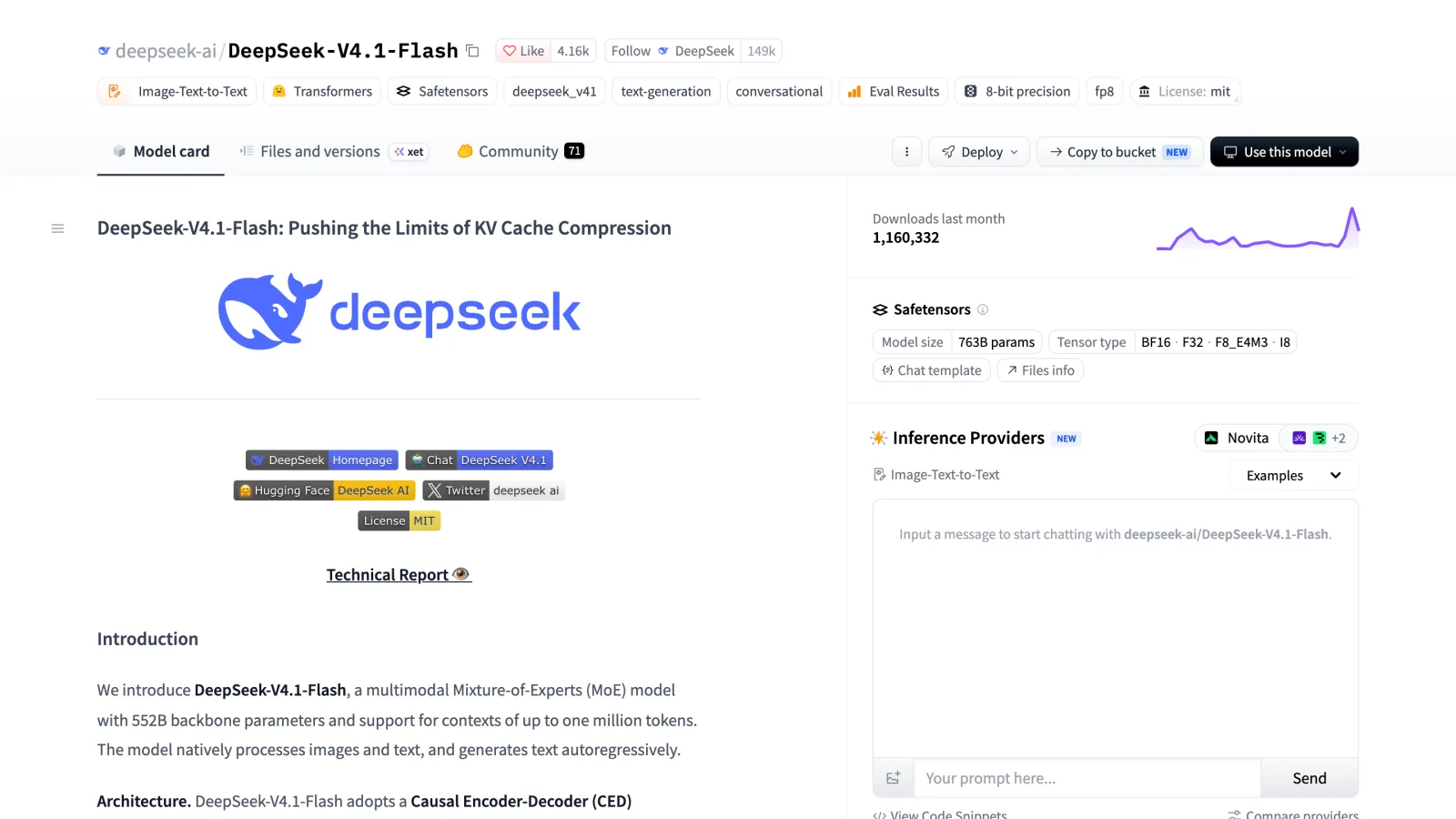View the Chat template
This screenshot has height=819, width=1456.
pos(932,370)
